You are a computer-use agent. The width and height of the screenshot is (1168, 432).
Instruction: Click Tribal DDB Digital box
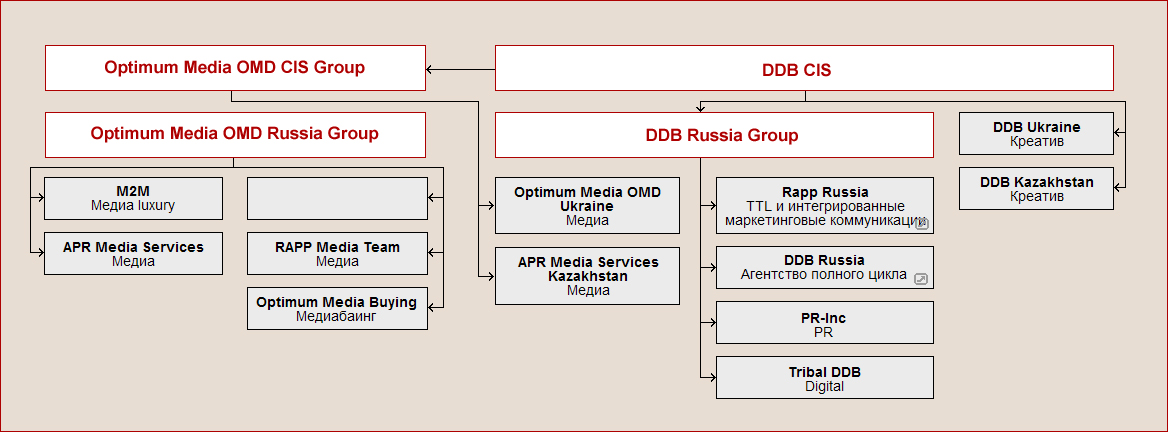click(x=825, y=378)
